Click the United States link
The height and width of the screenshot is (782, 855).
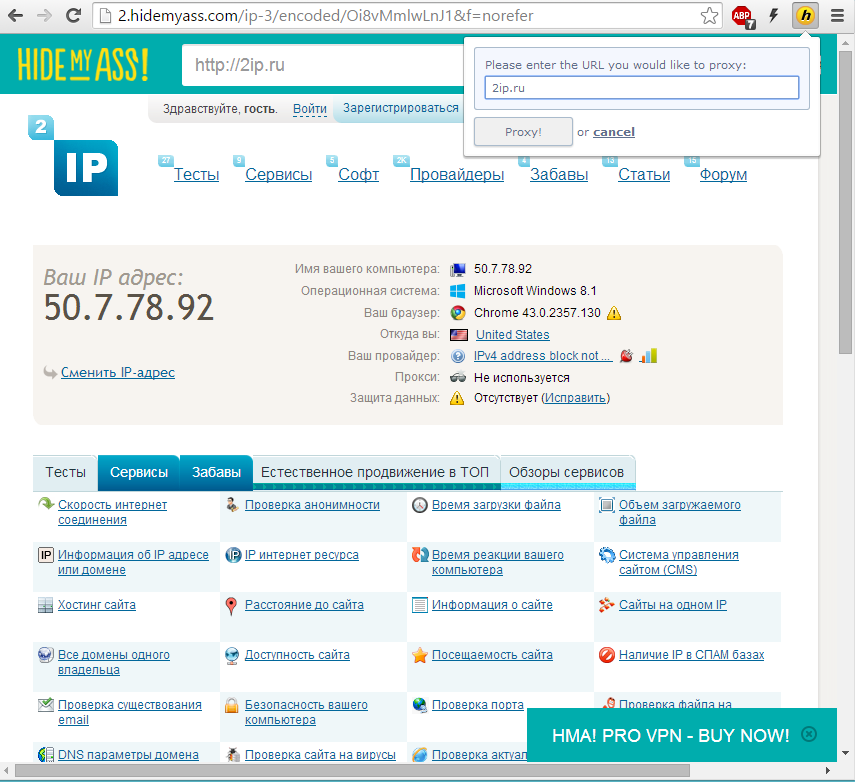[x=513, y=335]
